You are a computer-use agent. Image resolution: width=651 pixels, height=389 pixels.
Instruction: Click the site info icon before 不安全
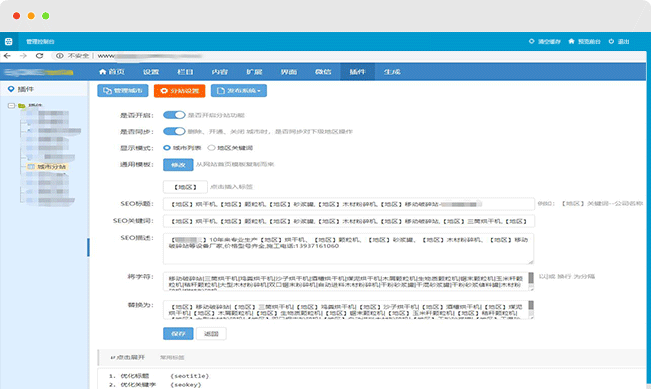[x=60, y=56]
